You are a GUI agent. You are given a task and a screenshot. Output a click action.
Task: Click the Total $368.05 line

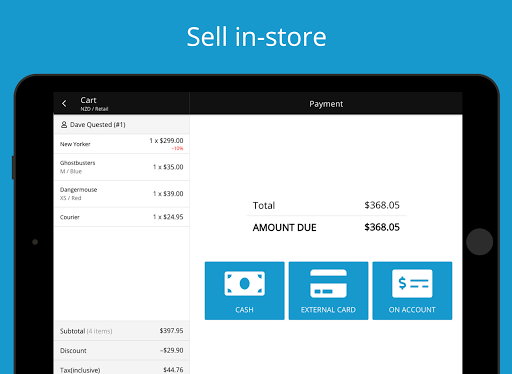point(326,205)
